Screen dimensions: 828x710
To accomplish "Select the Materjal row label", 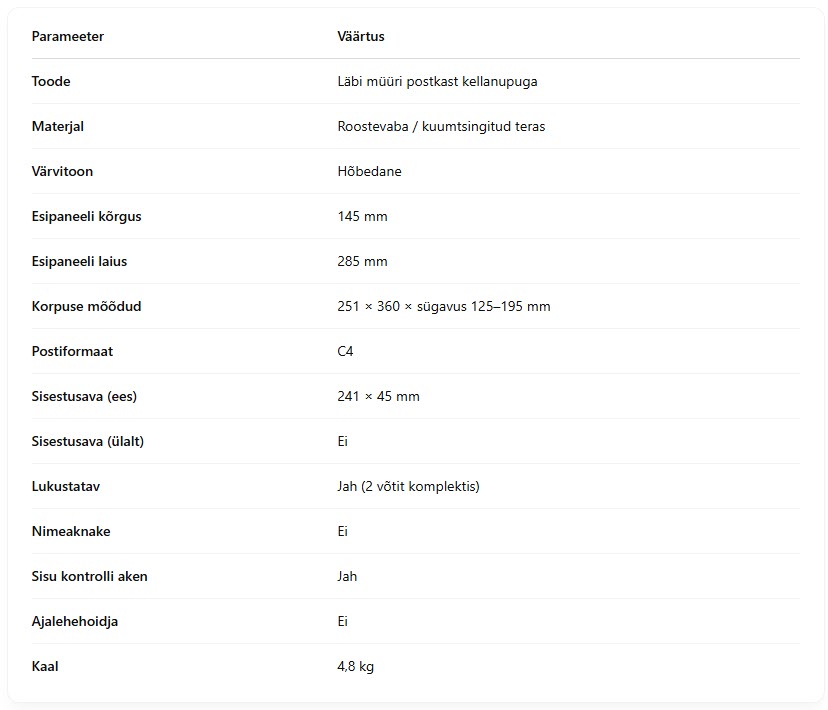I will (58, 126).
